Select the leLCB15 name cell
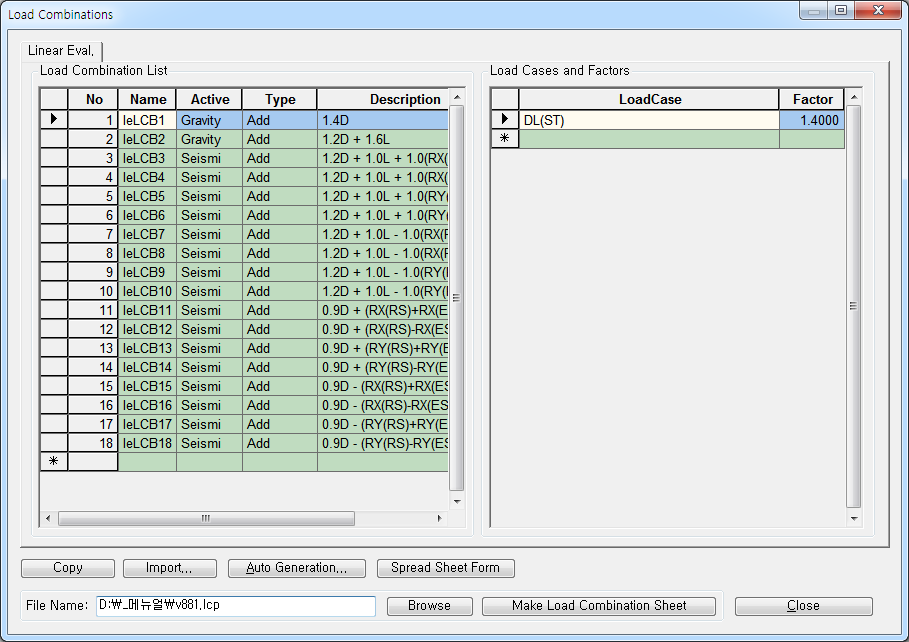Screen dimensions: 909x642 point(147,386)
